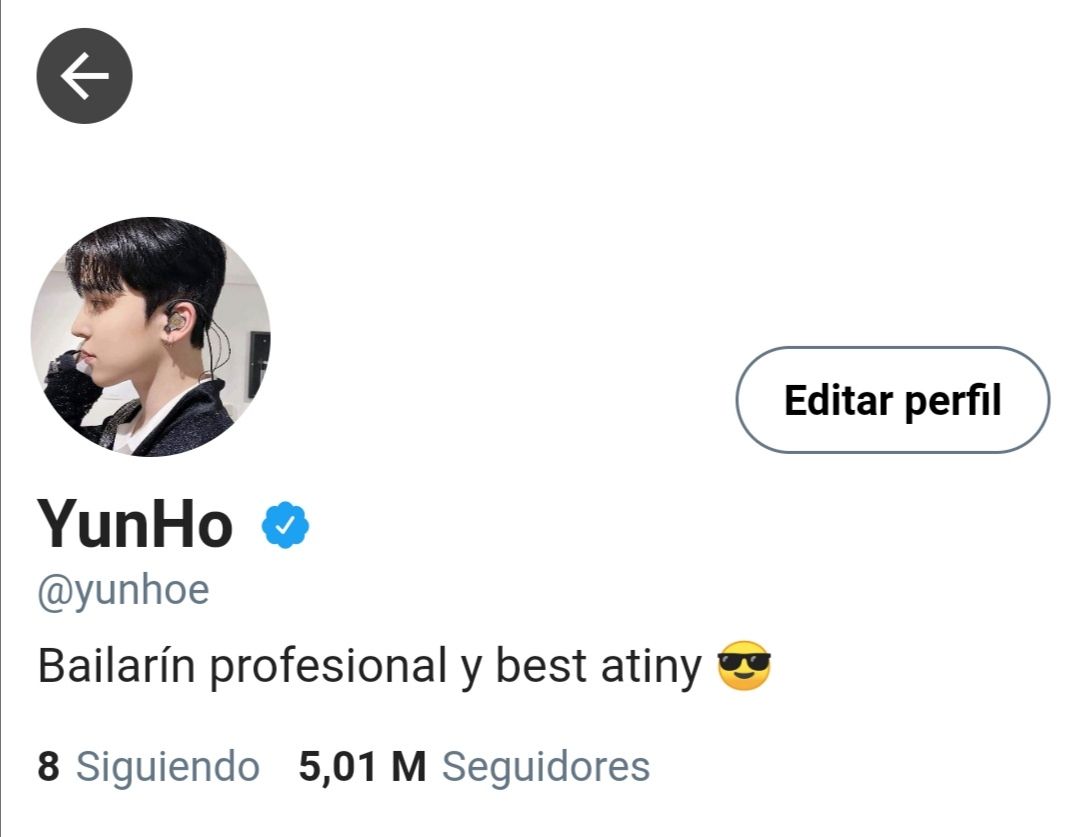Click the dark circular back button

pos(84,76)
